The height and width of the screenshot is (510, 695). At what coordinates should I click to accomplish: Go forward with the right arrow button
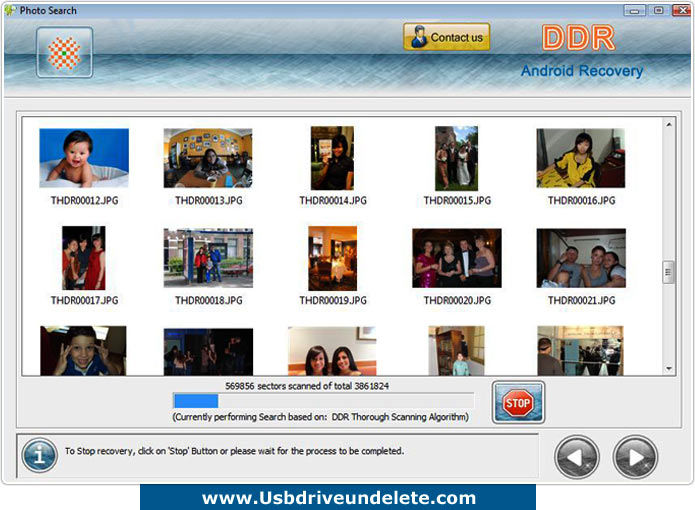click(635, 457)
